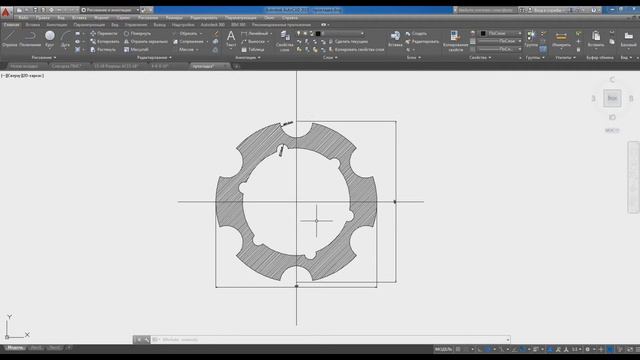Open Свойства слоя (Layer Properties)
The image size is (640, 360).
[284, 40]
